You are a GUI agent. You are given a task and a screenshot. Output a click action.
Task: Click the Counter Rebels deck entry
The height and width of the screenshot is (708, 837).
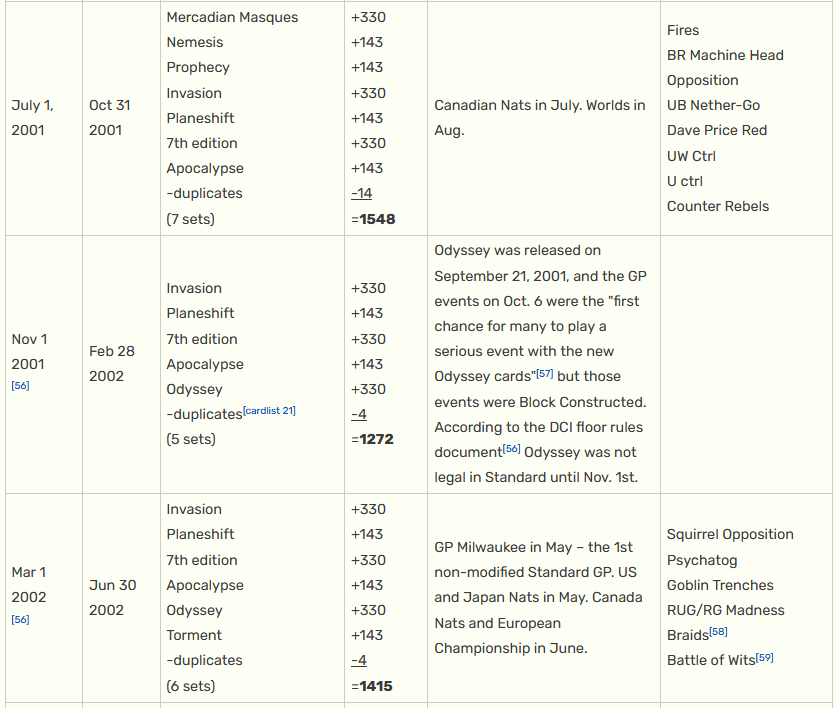click(718, 206)
